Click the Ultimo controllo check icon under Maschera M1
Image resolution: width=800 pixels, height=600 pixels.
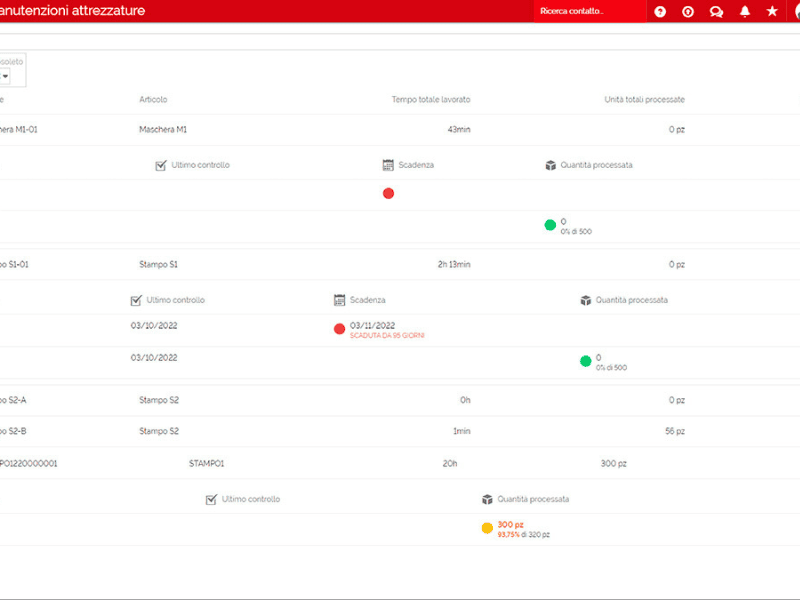tap(161, 165)
